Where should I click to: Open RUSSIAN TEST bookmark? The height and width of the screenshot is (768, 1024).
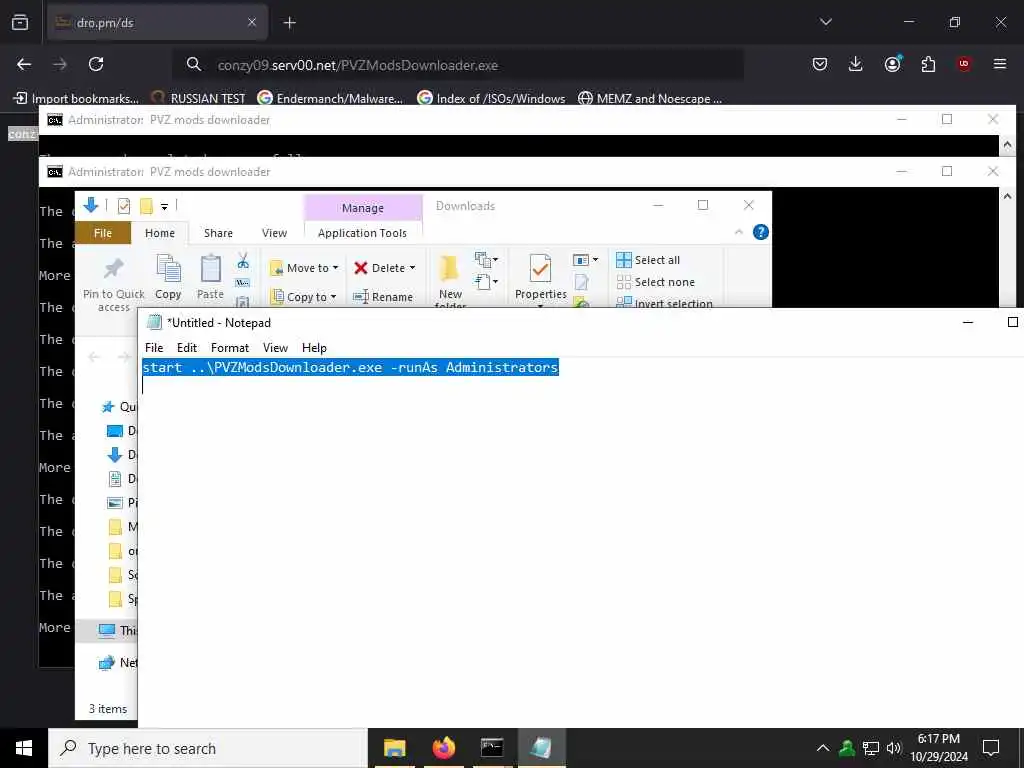point(198,99)
